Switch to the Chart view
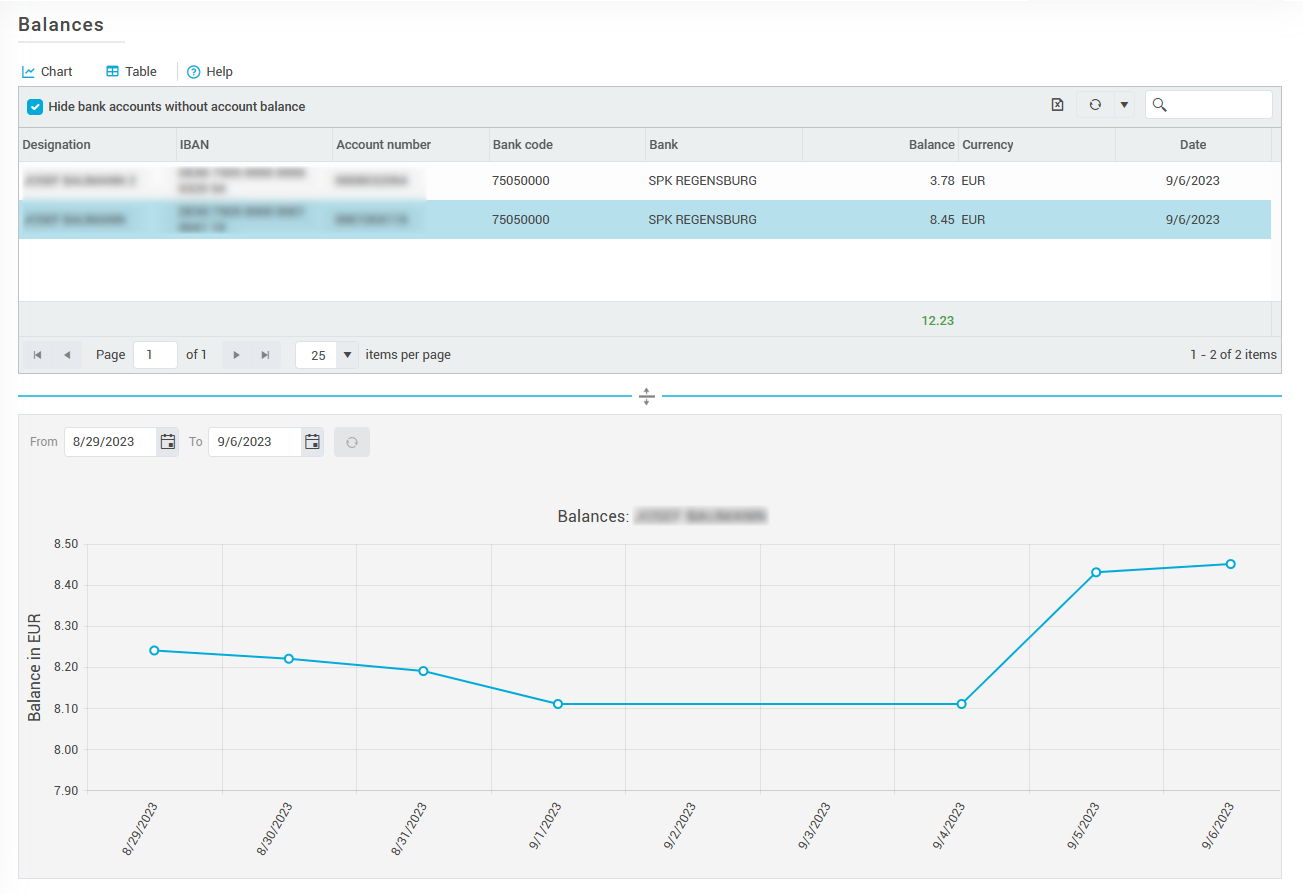Screen dimensions: 1303x894 coord(47,72)
